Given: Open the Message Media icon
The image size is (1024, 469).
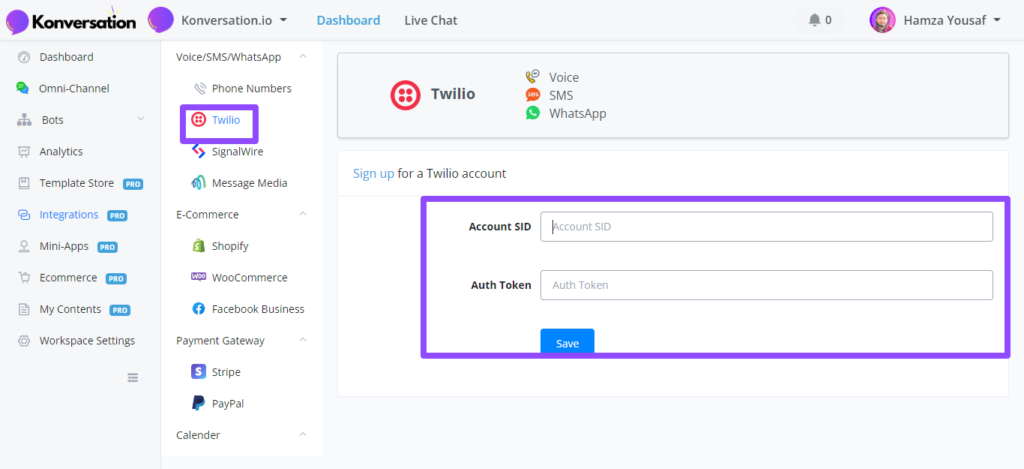Looking at the screenshot, I should (199, 183).
